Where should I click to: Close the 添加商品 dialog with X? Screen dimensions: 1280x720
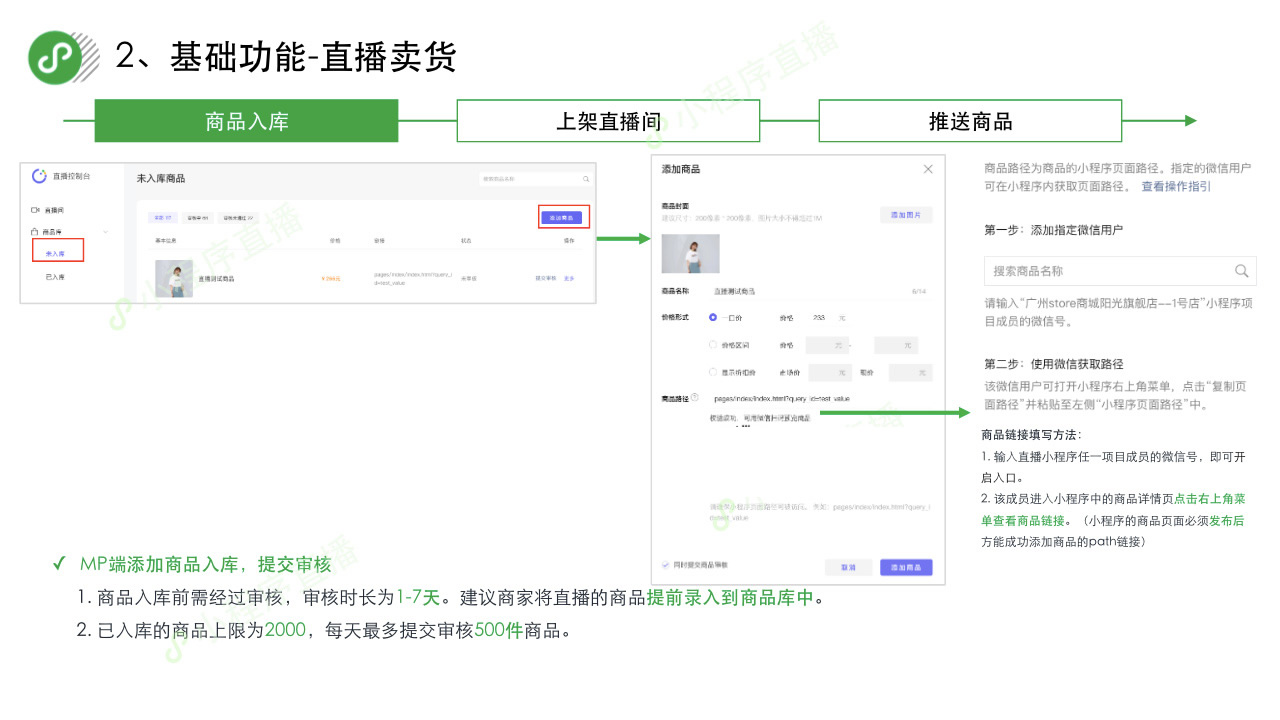(x=928, y=170)
